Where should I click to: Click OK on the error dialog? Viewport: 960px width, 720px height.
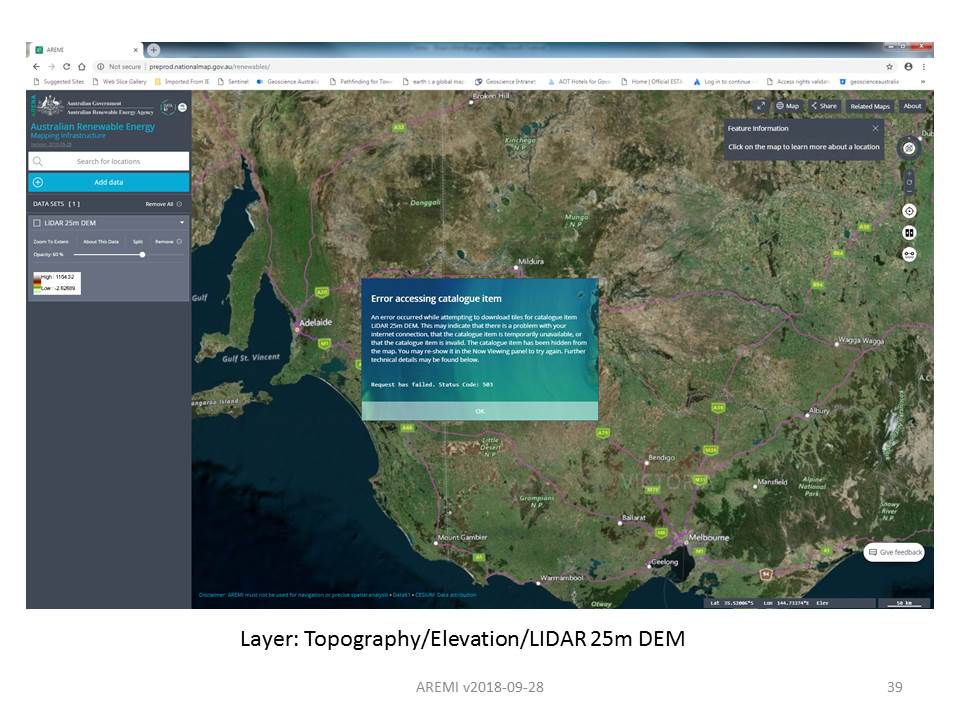[x=479, y=411]
